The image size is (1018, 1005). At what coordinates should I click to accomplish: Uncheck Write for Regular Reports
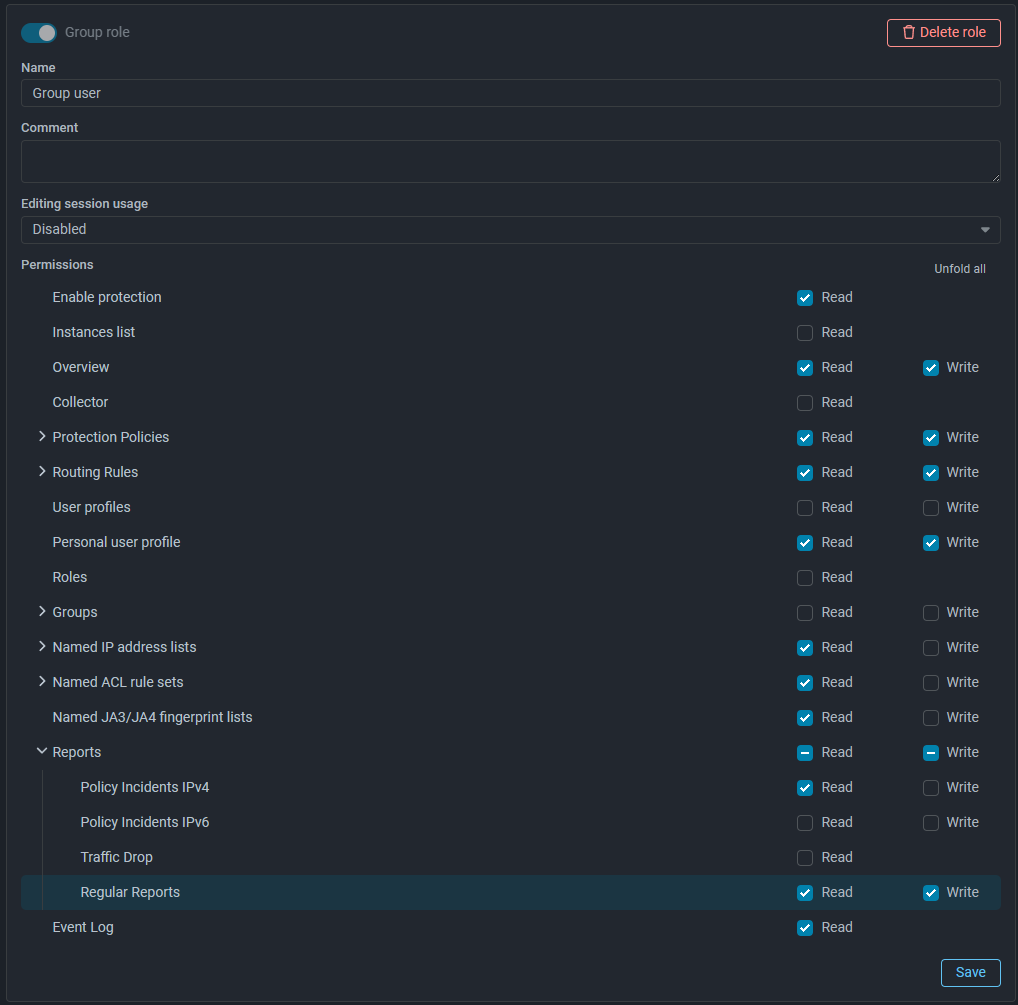point(930,893)
